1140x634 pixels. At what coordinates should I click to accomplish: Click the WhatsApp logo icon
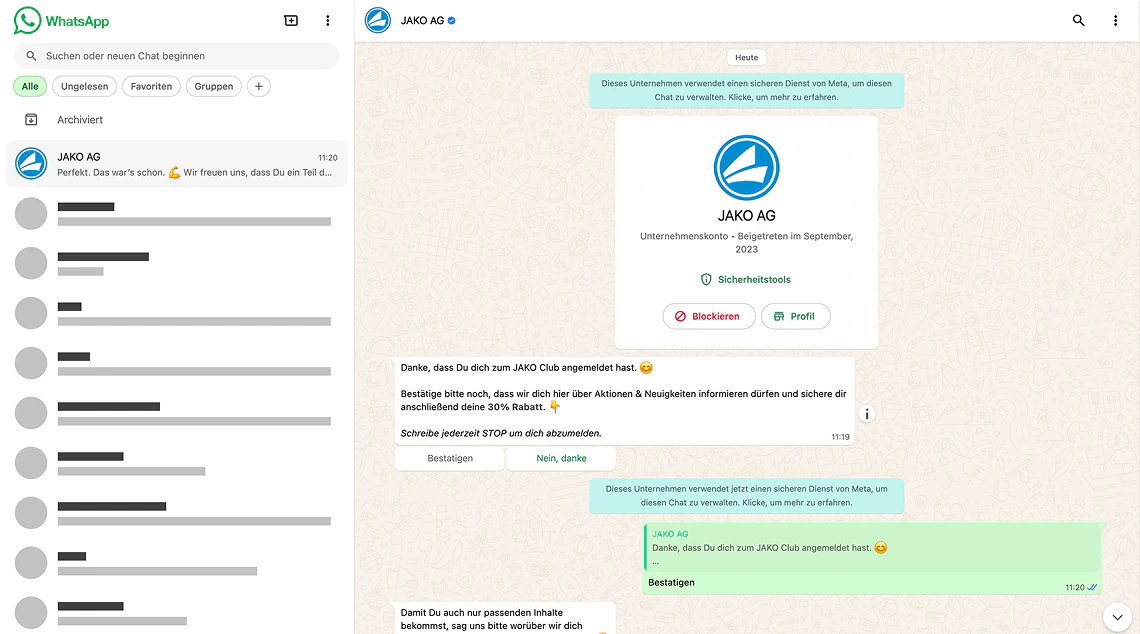click(x=27, y=20)
